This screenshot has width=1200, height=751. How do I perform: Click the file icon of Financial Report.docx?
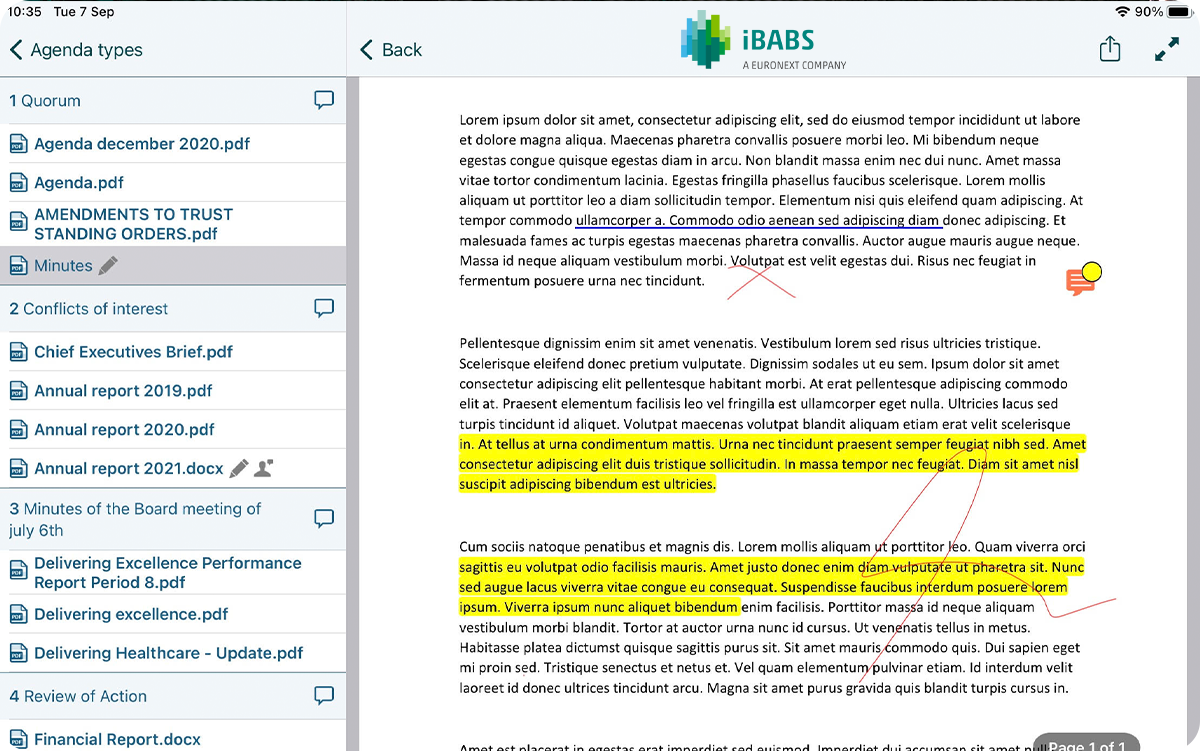(x=18, y=741)
